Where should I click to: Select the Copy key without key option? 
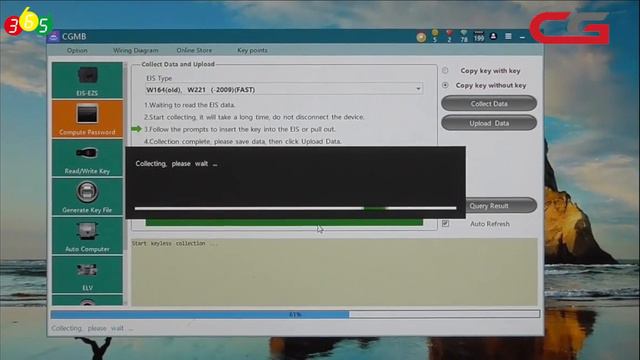(x=445, y=85)
